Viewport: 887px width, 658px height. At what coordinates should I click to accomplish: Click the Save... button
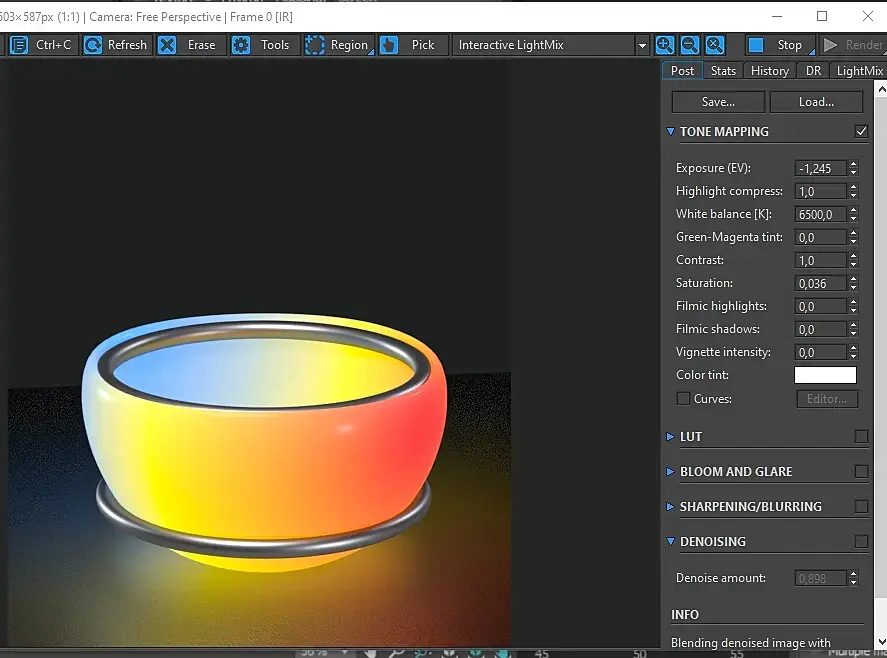[x=718, y=102]
